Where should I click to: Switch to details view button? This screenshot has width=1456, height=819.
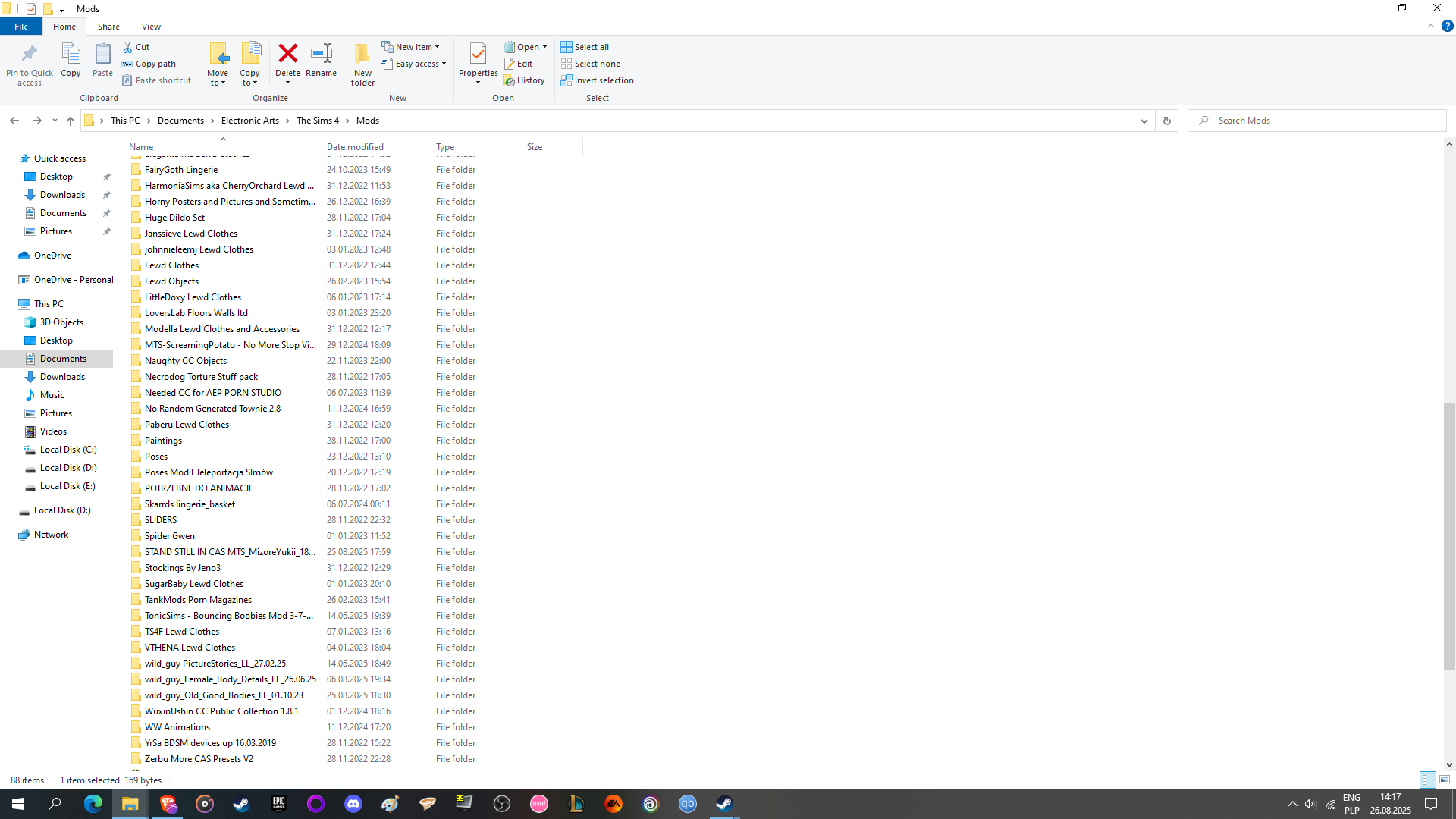[x=1428, y=780]
